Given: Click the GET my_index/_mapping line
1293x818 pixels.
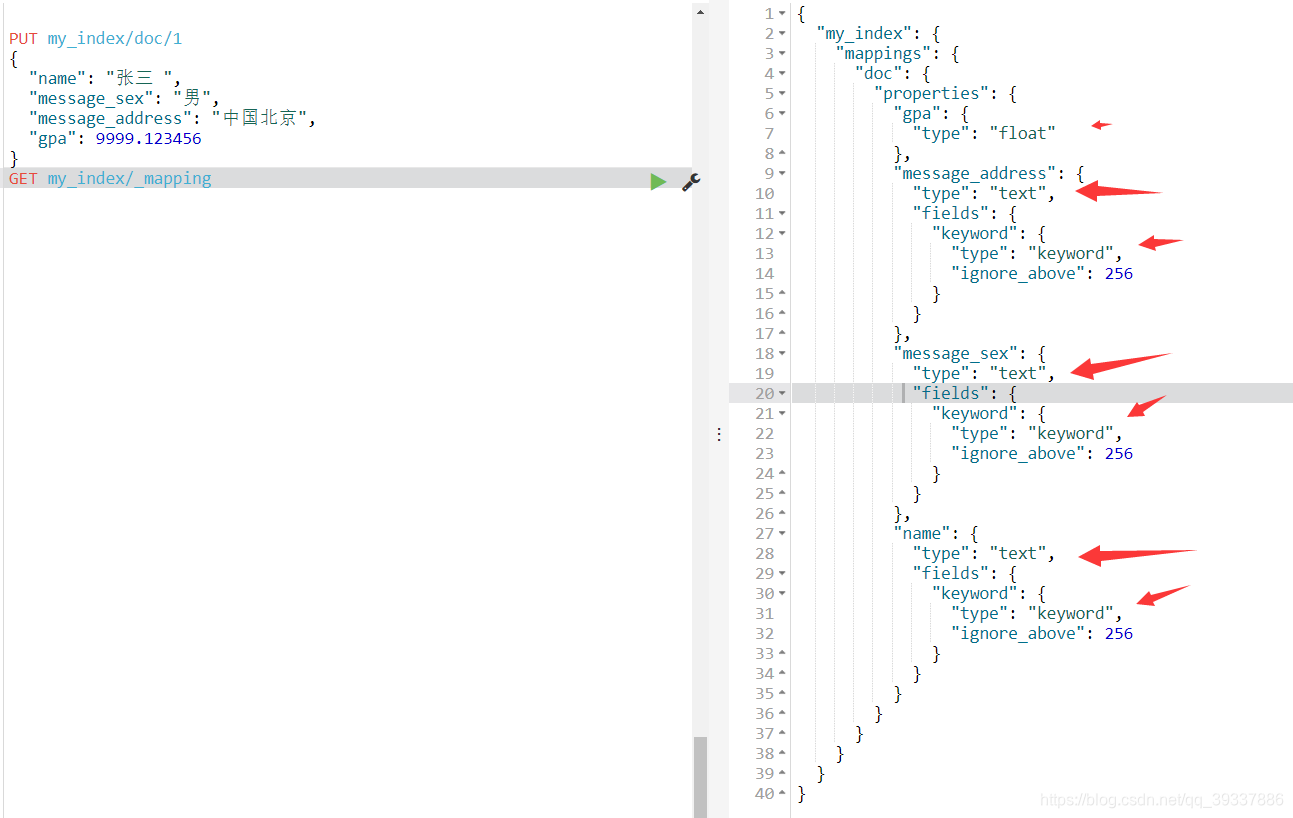Looking at the screenshot, I should 110,179.
